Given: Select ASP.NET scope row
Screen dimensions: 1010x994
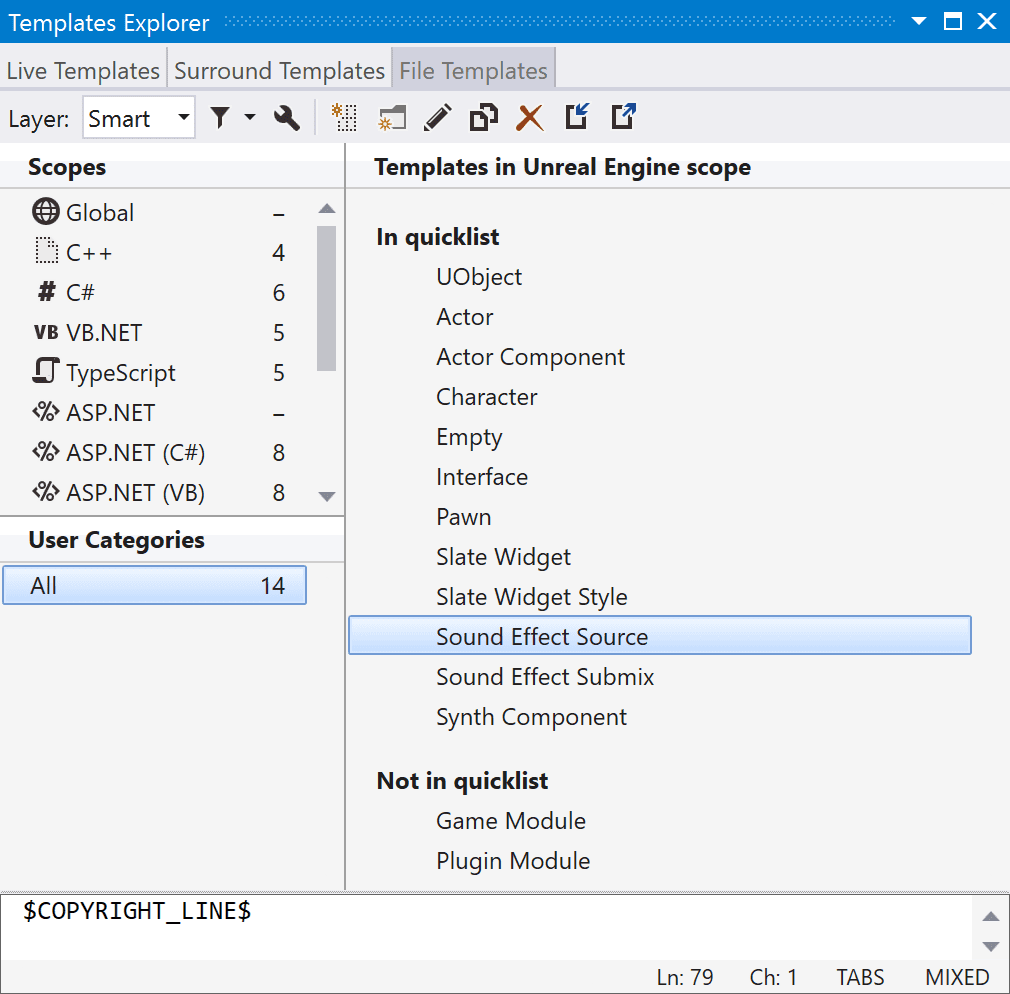Looking at the screenshot, I should click(158, 412).
